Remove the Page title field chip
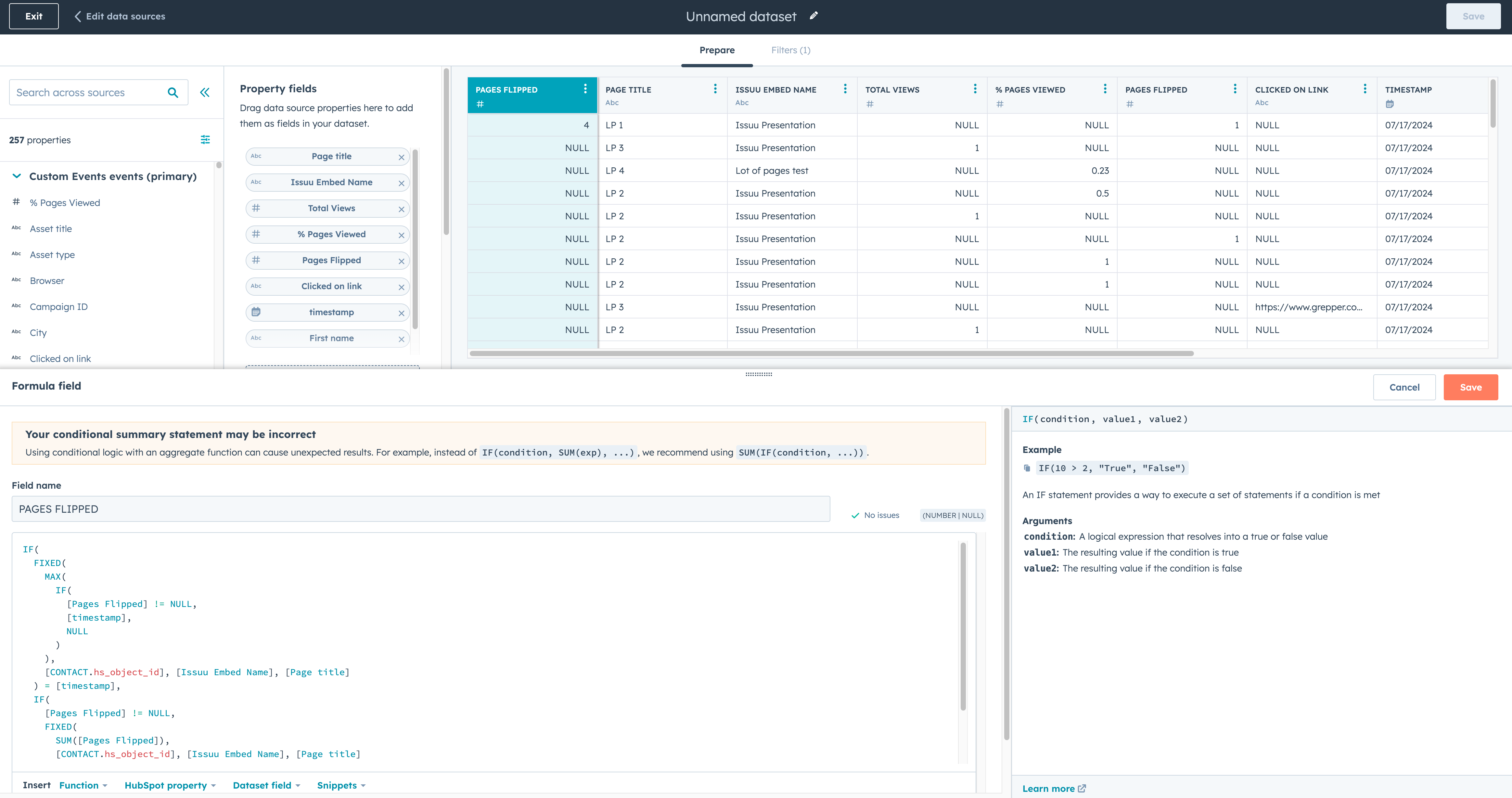The width and height of the screenshot is (1512, 798). point(402,157)
